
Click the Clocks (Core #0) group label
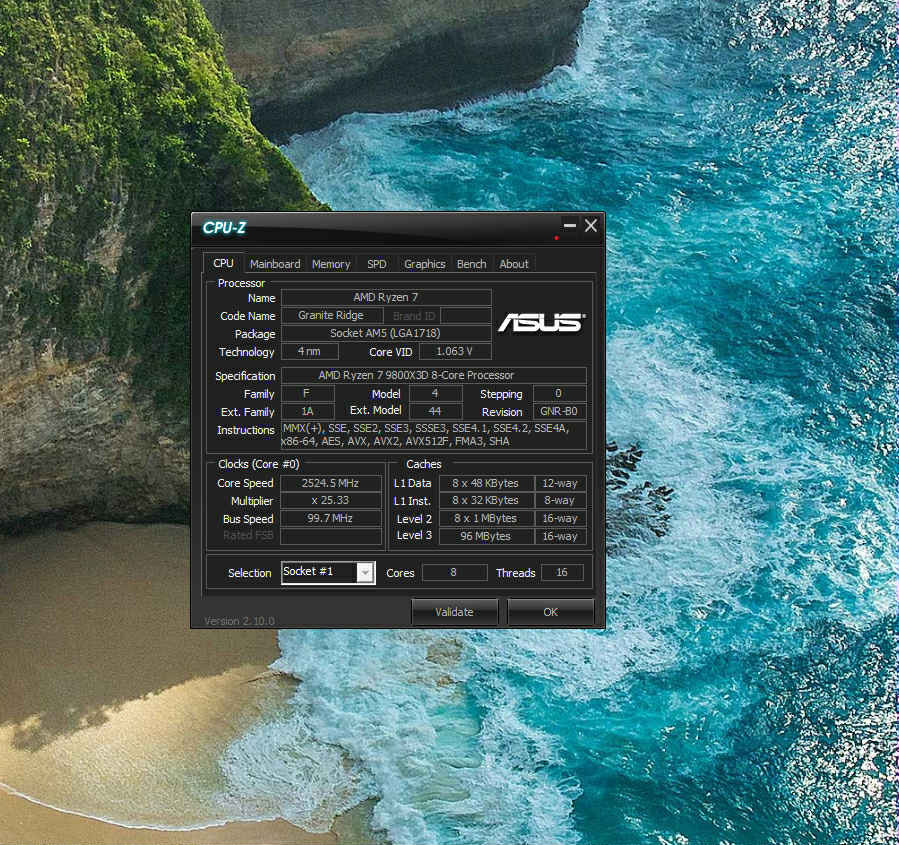click(259, 464)
